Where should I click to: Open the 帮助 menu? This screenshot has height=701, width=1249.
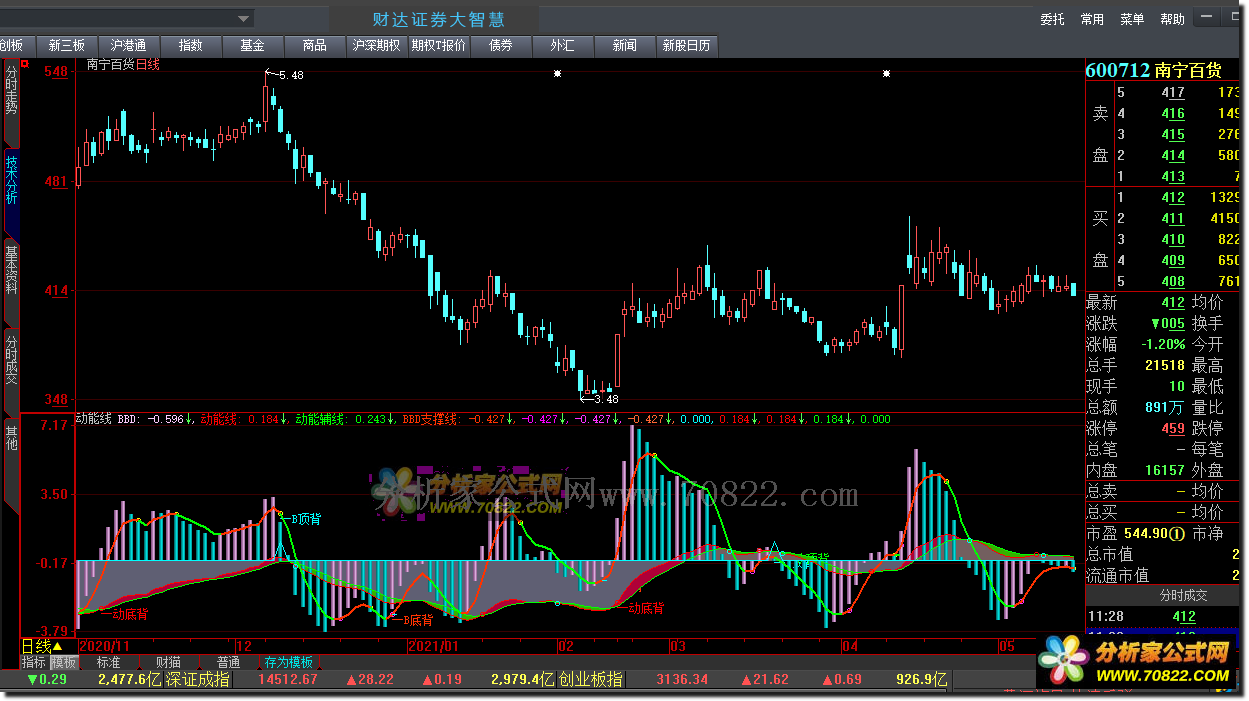[x=1172, y=19]
